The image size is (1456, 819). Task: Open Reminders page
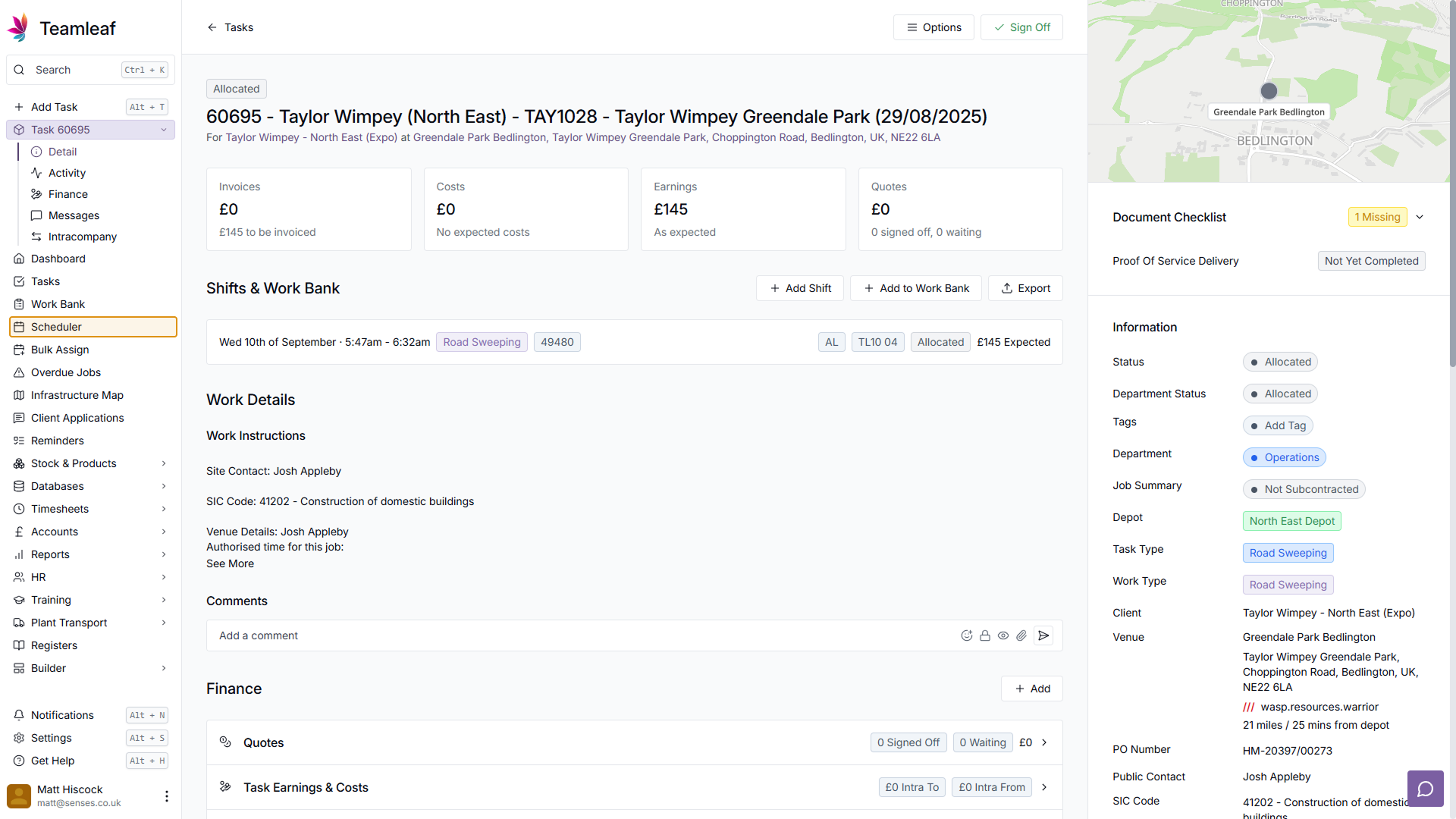[x=91, y=441]
